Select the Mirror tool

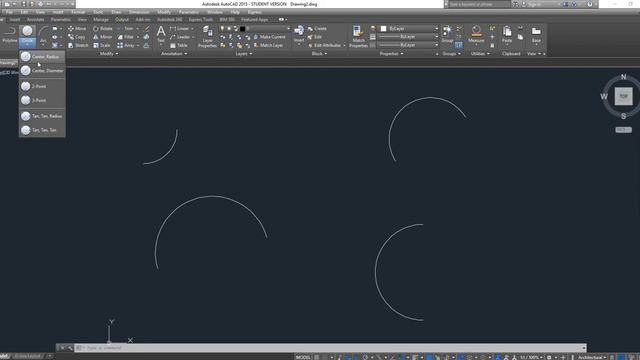click(103, 37)
